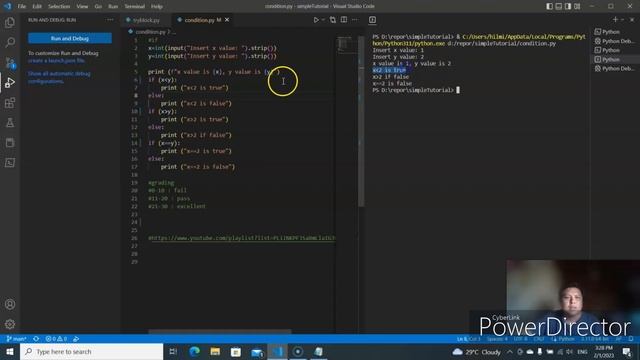Open the Customize Layout button
The height and width of the screenshot is (360, 640).
577,6
